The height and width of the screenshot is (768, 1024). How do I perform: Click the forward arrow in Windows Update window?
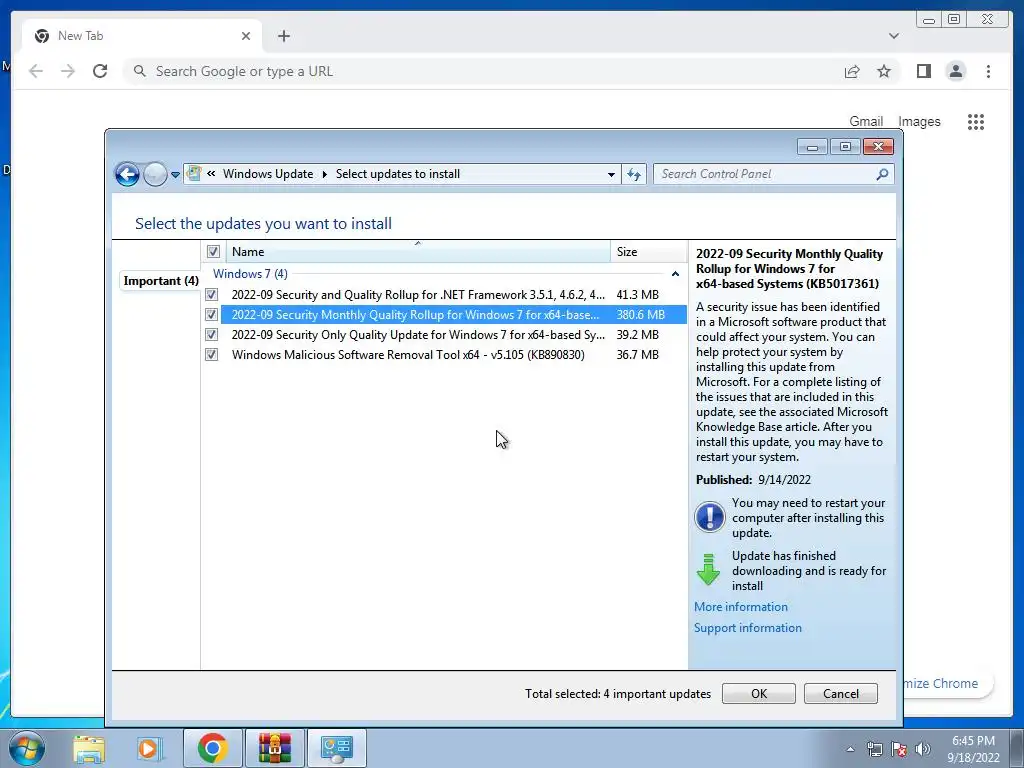click(155, 174)
